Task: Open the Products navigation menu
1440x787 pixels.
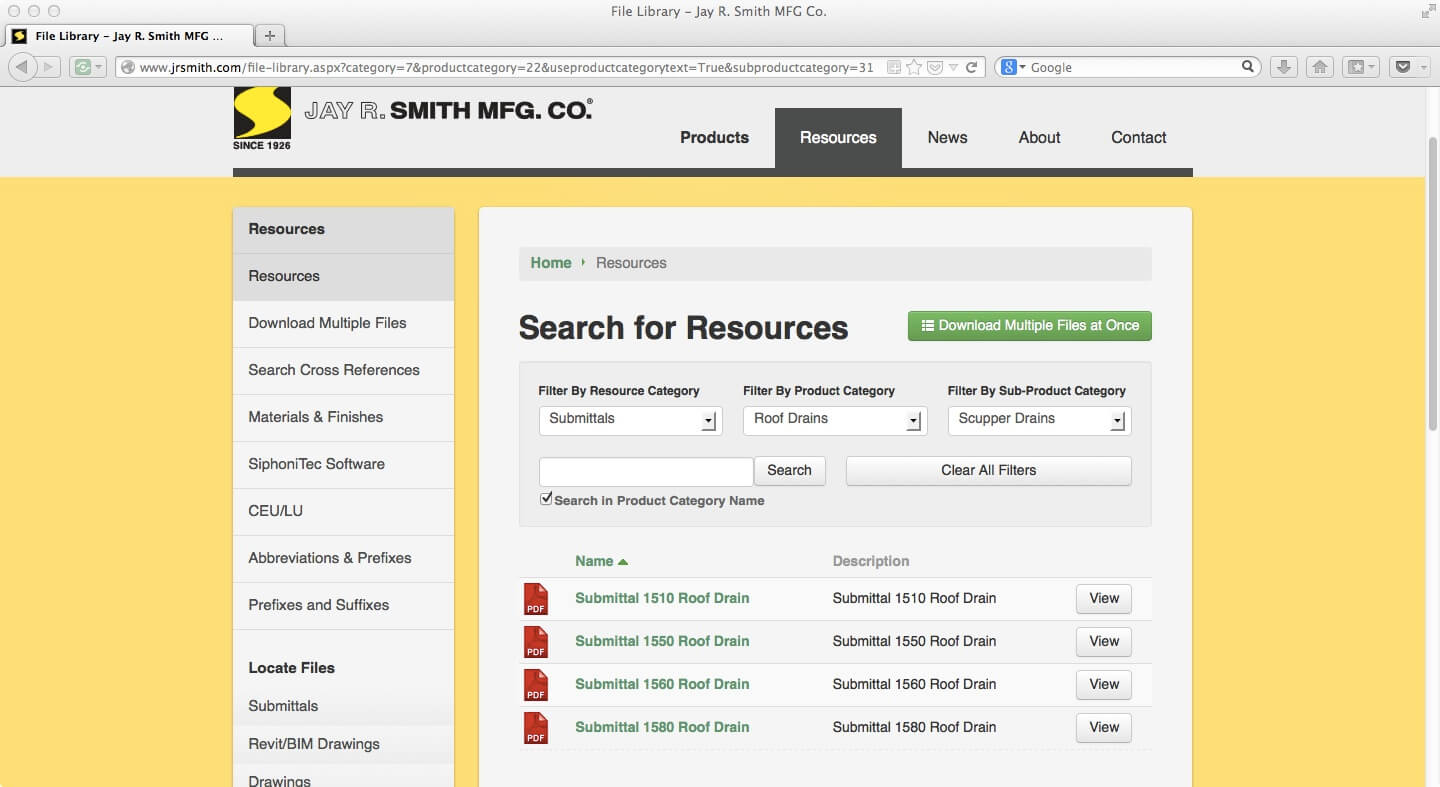Action: point(714,138)
